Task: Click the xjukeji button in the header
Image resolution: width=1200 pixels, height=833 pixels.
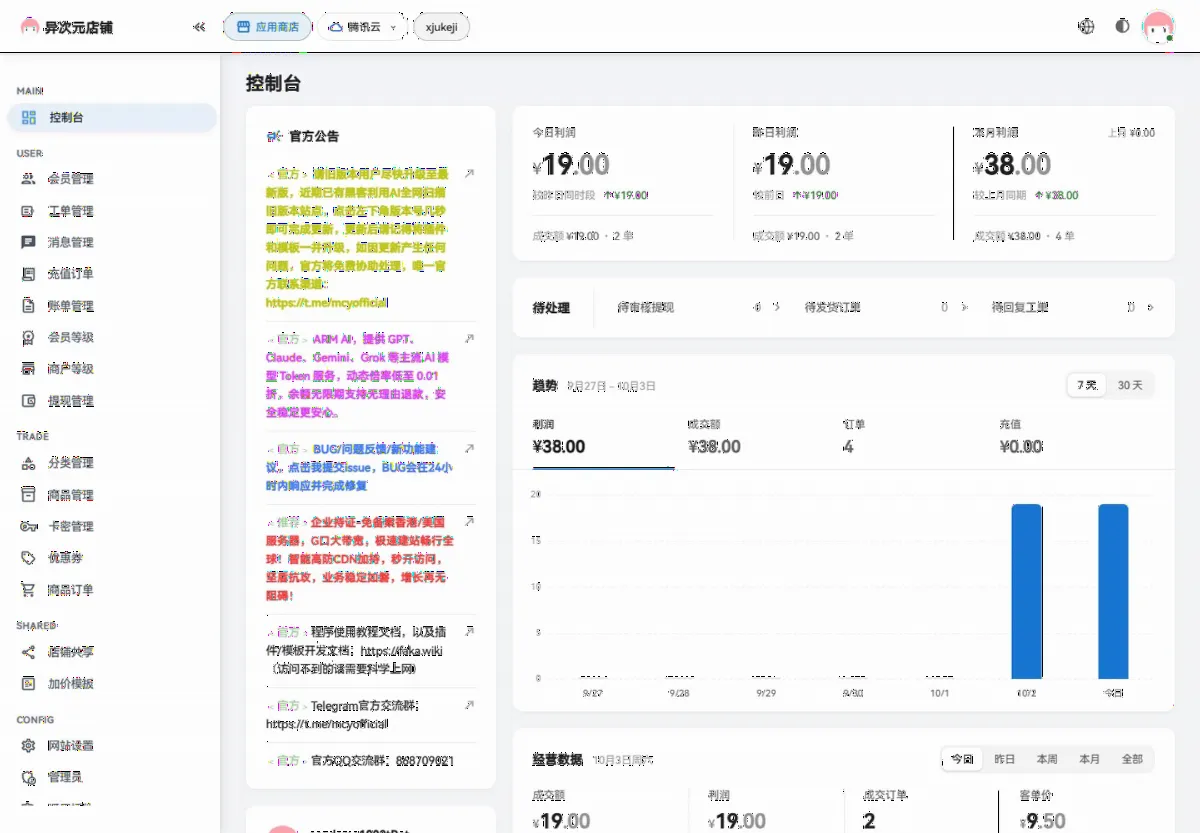Action: pos(441,27)
